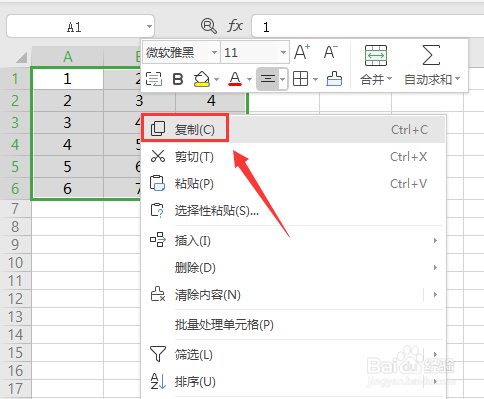Select 批量处理单元格(P) menu item
484x399 pixels.
click(x=293, y=324)
